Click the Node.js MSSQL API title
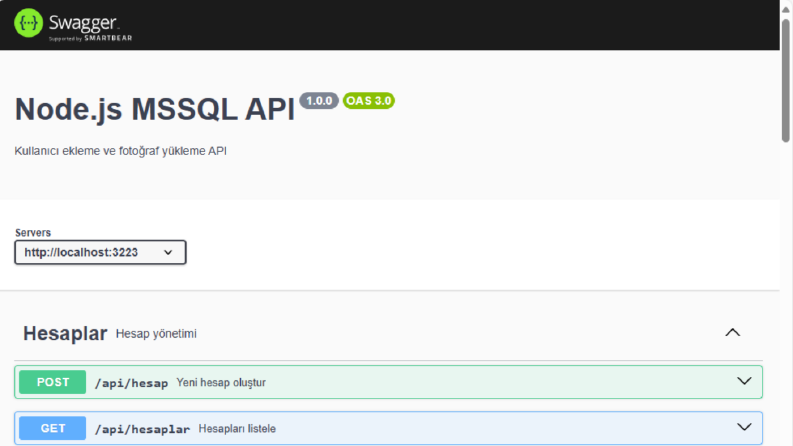Image resolution: width=793 pixels, height=446 pixels. [x=155, y=109]
